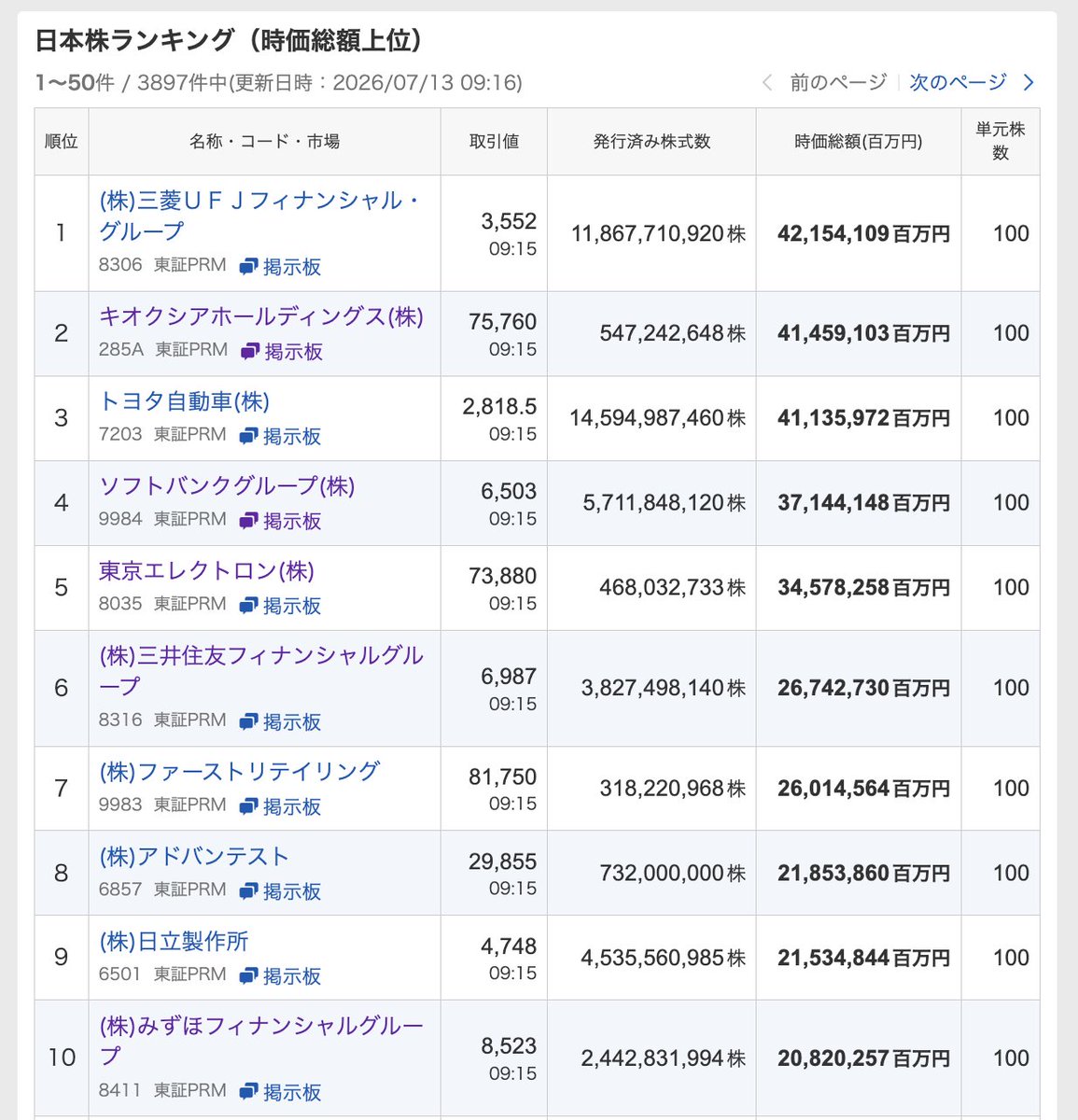Click market cap 21,853,860百万円

(863, 874)
